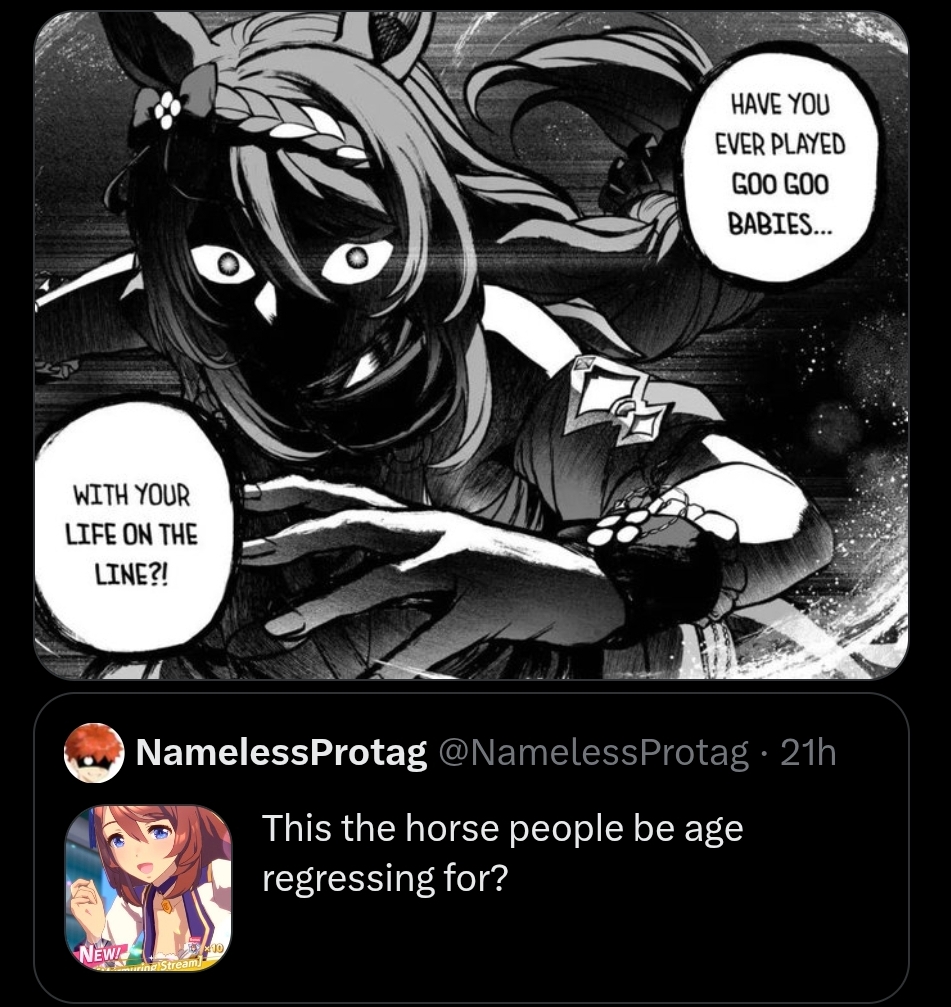Open NamelessProtag's profile avatar

tap(94, 753)
